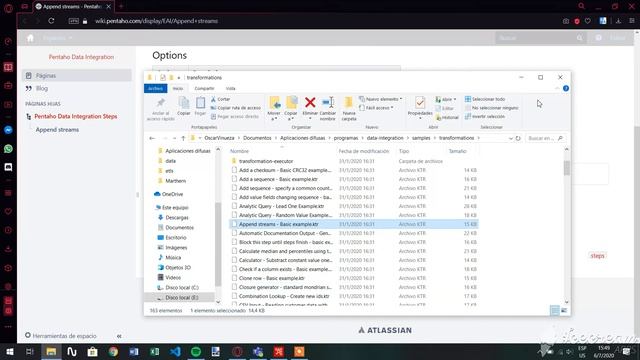Open address bar history dropdown
Image resolution: width=640 pixels, height=360 pixels.
click(511, 138)
